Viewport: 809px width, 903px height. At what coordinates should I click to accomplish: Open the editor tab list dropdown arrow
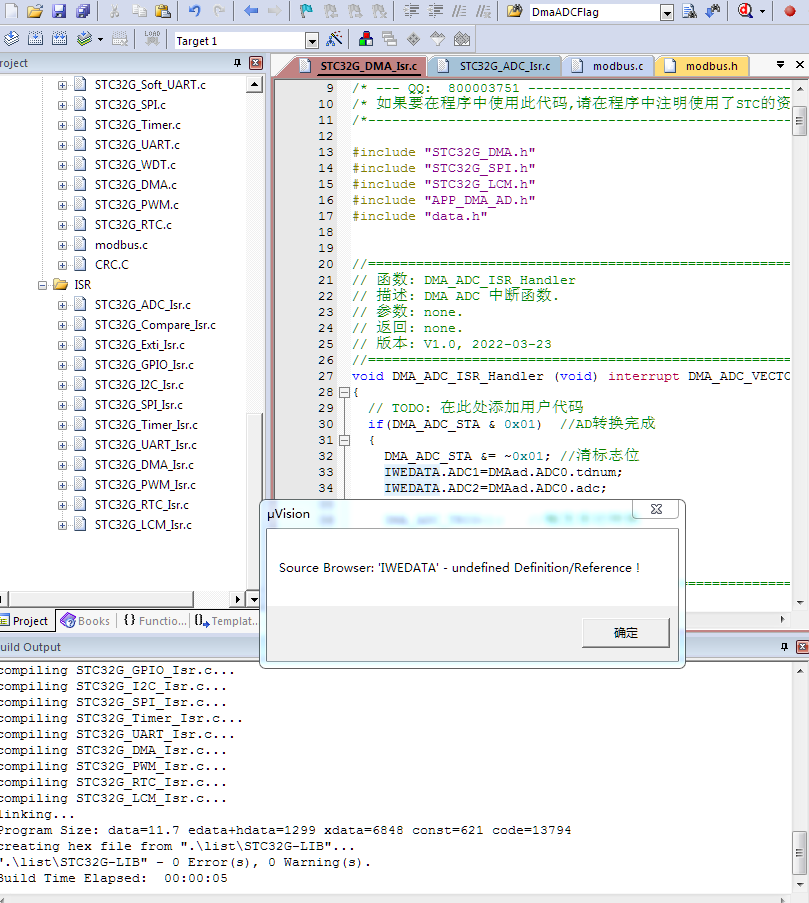(x=780, y=64)
